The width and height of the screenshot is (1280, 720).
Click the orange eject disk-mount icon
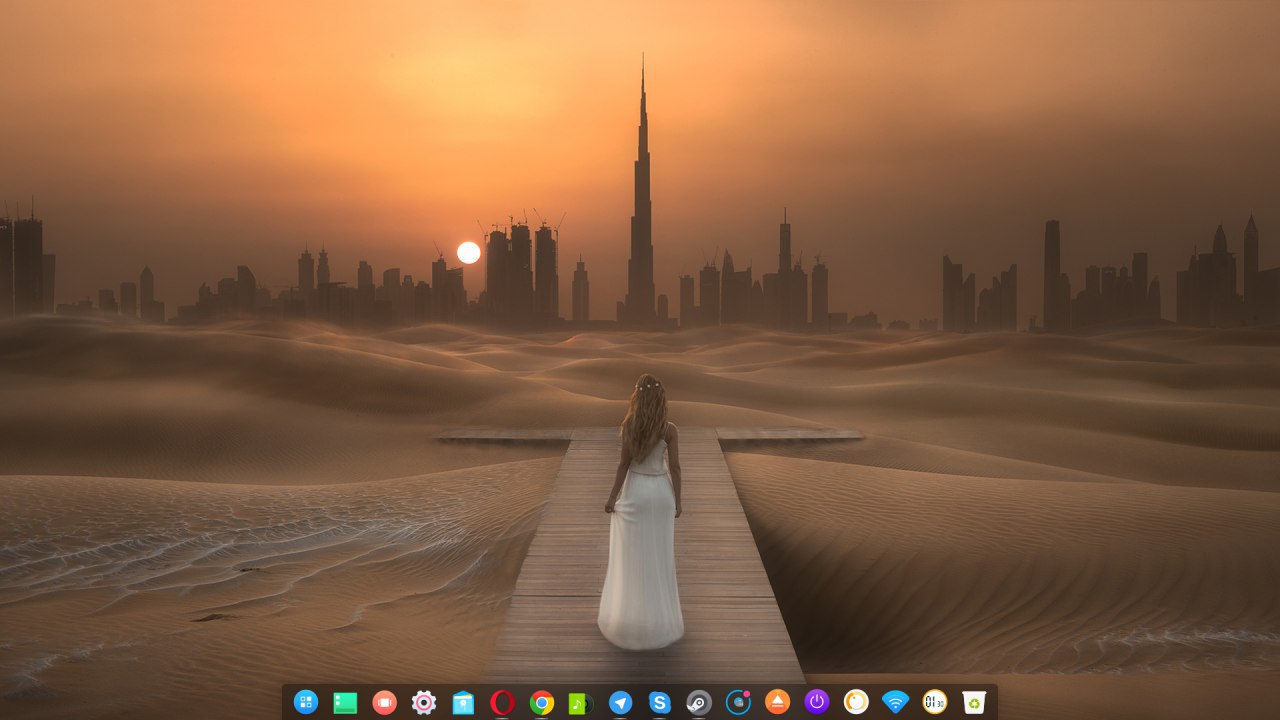777,702
